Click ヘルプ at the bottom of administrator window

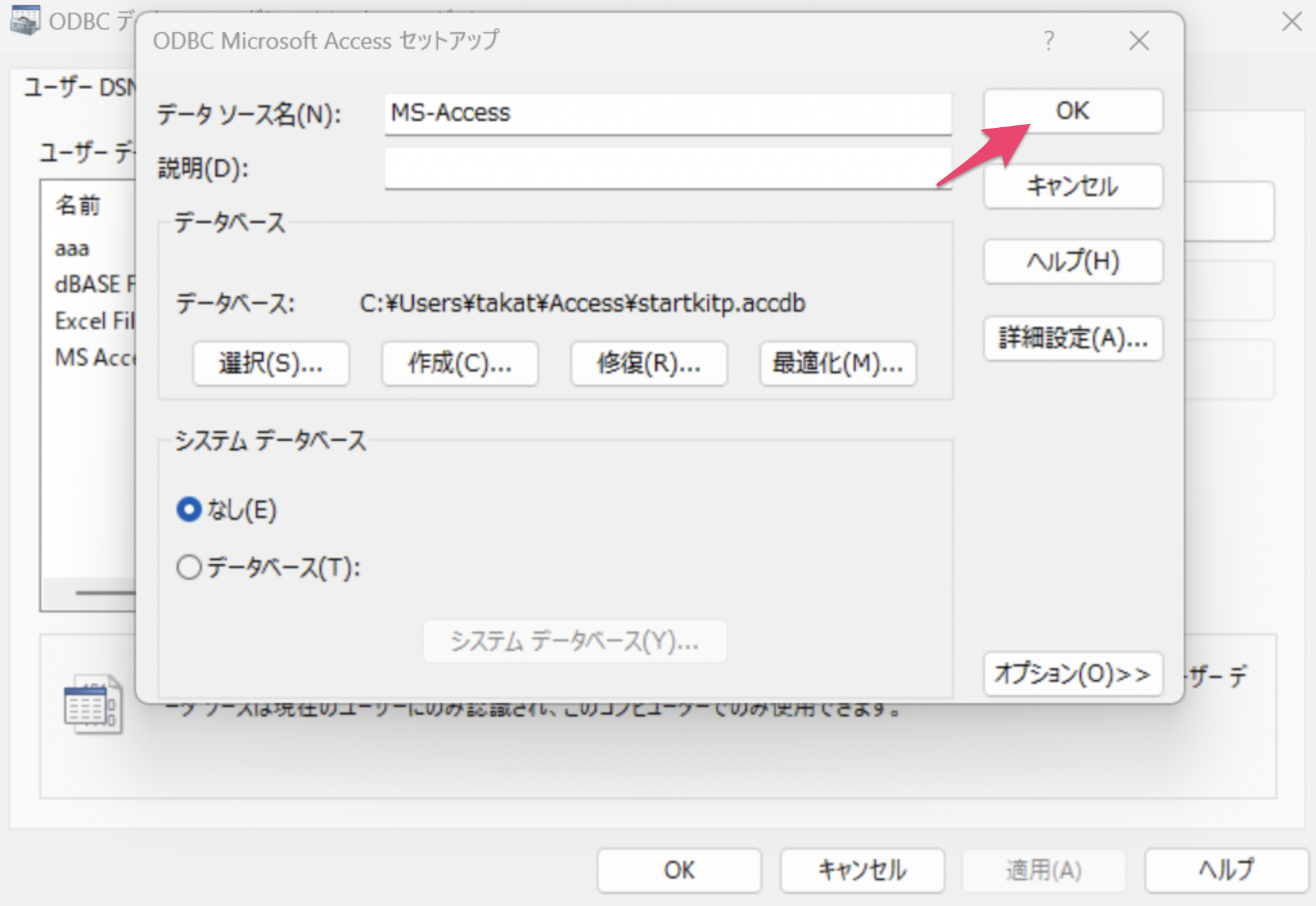point(1226,871)
